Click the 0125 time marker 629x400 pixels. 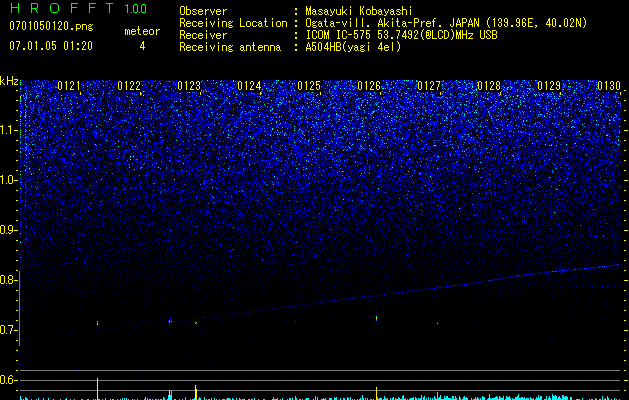coord(309,86)
